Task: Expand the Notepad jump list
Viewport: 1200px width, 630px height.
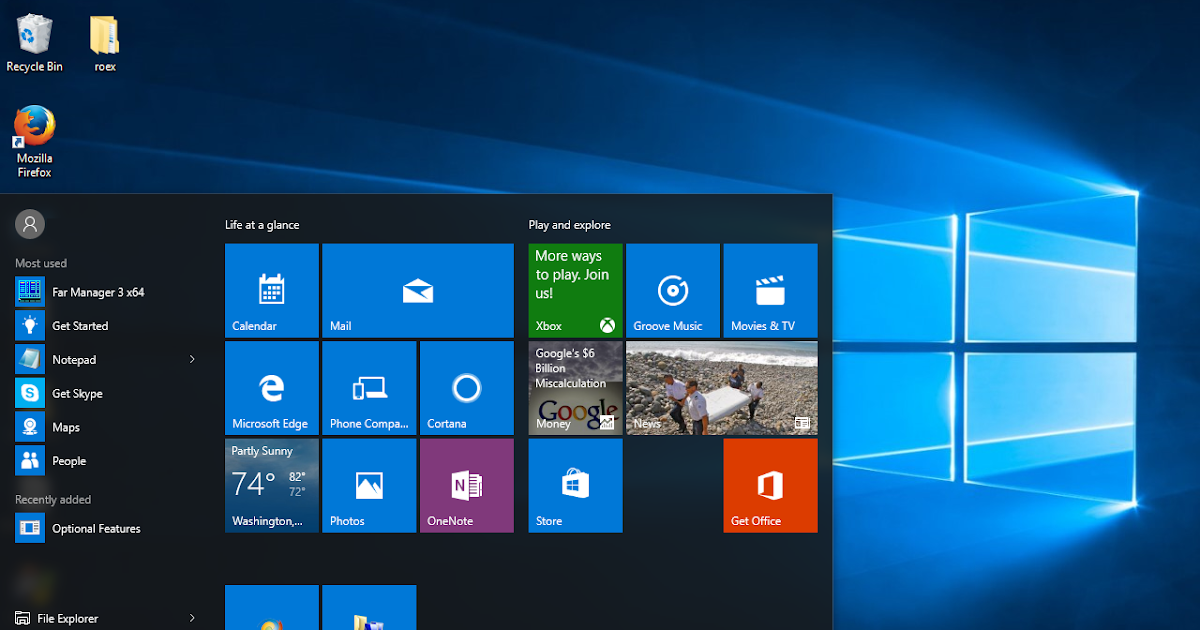Action: point(192,359)
